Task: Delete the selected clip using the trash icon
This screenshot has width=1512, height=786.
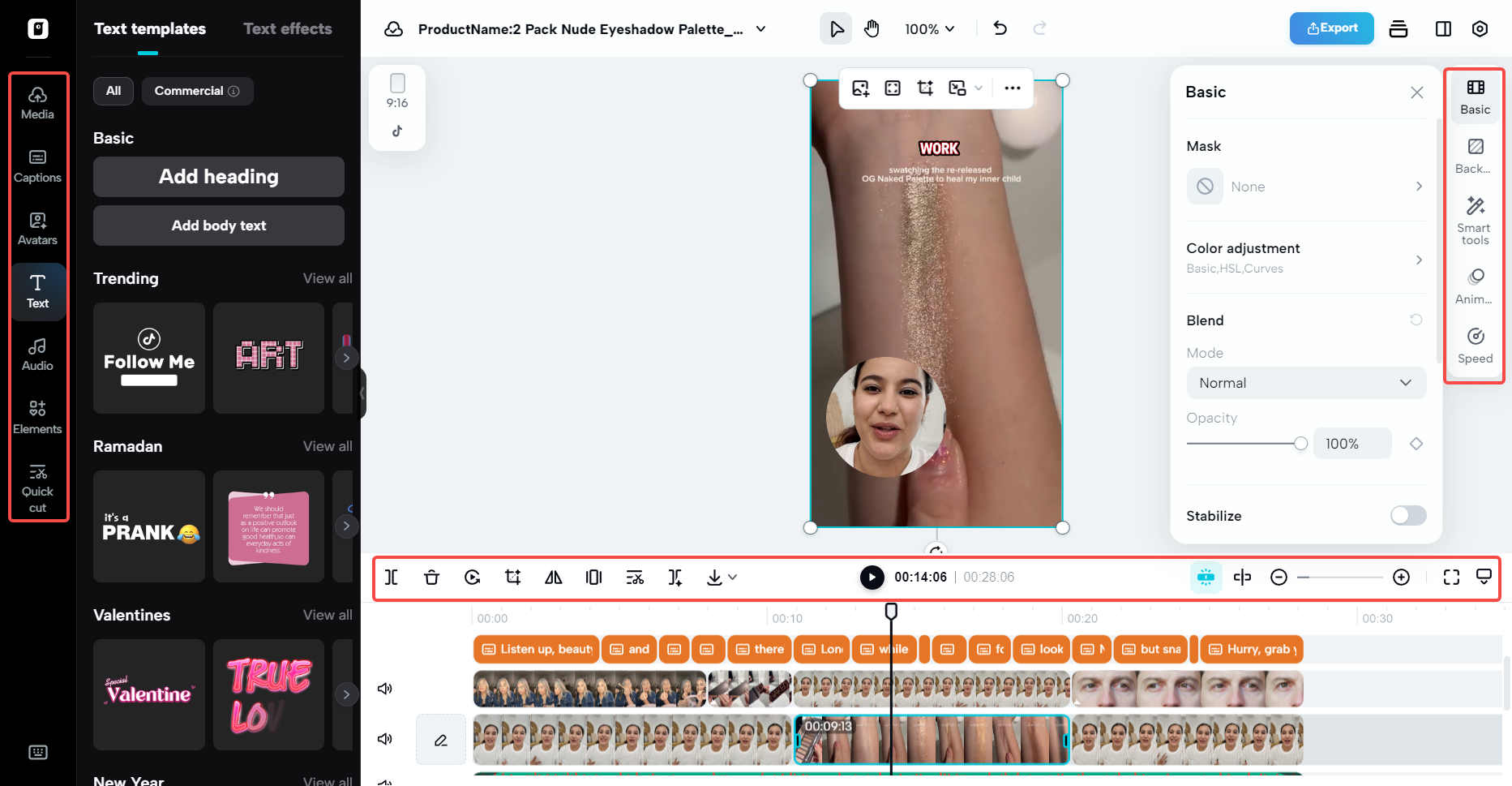Action: 431,577
